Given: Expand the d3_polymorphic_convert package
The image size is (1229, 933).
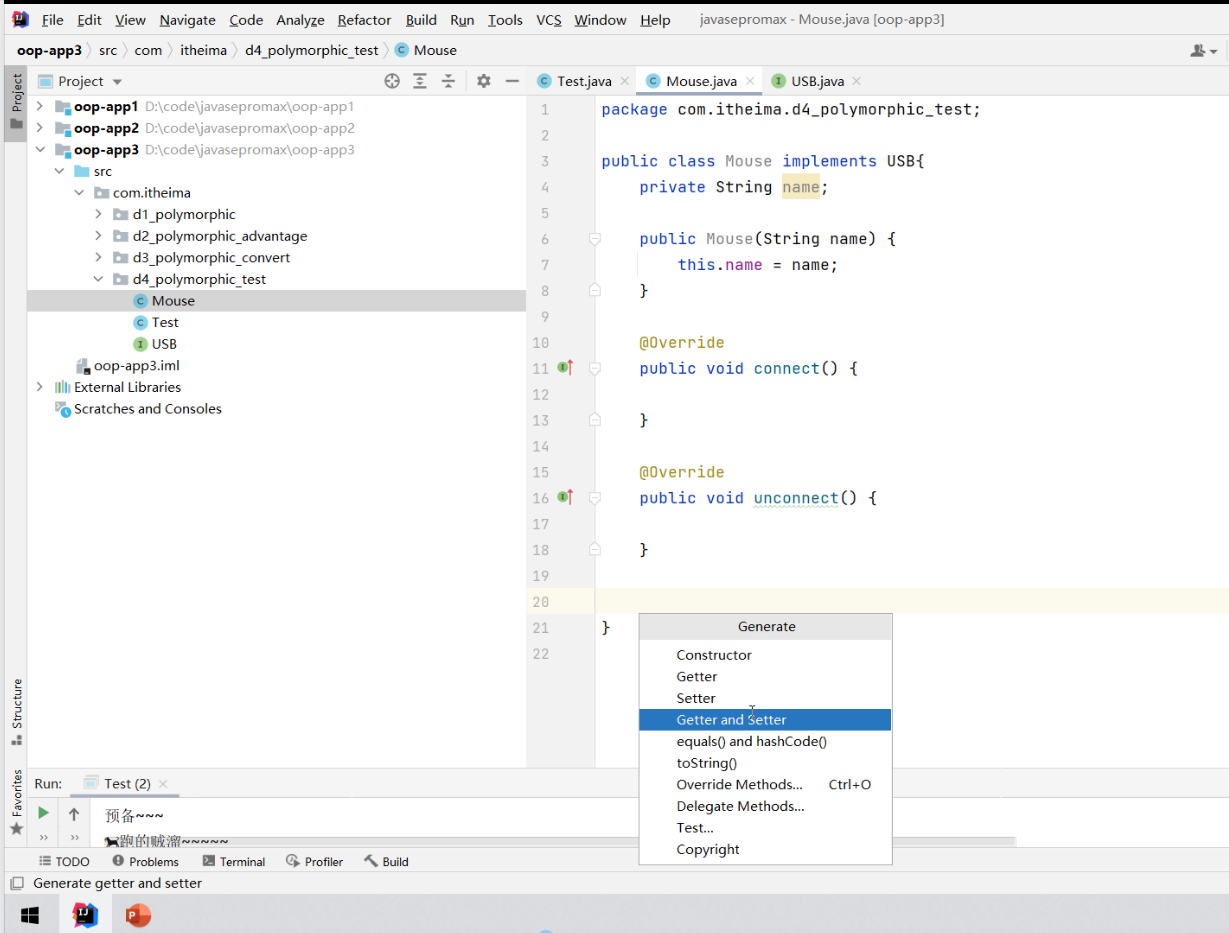Looking at the screenshot, I should pos(98,258).
